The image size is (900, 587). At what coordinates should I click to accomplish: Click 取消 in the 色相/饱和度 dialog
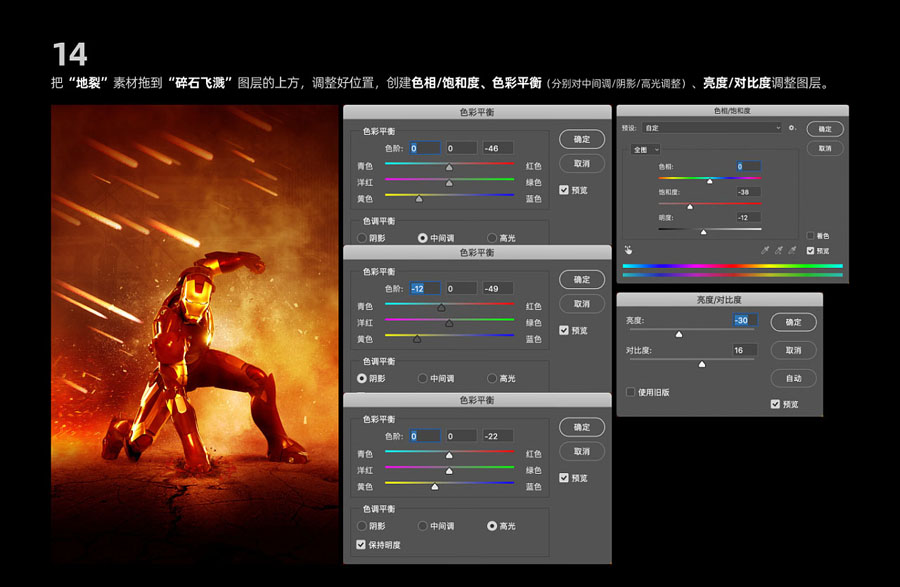point(824,148)
